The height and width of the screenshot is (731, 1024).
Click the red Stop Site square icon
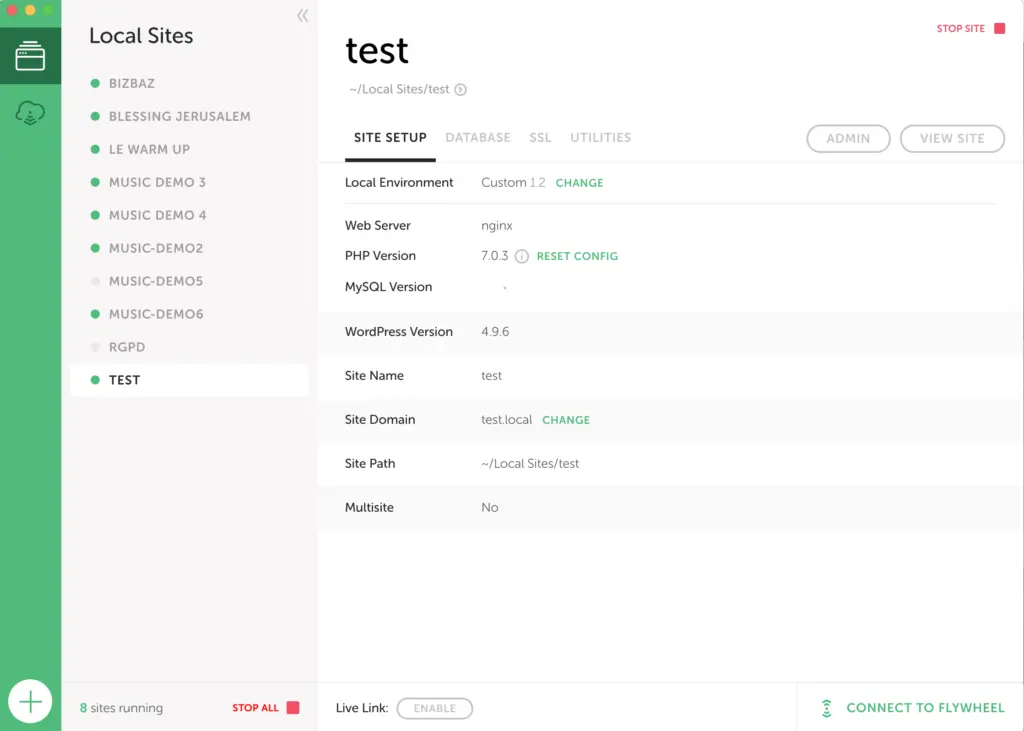[x=999, y=28]
